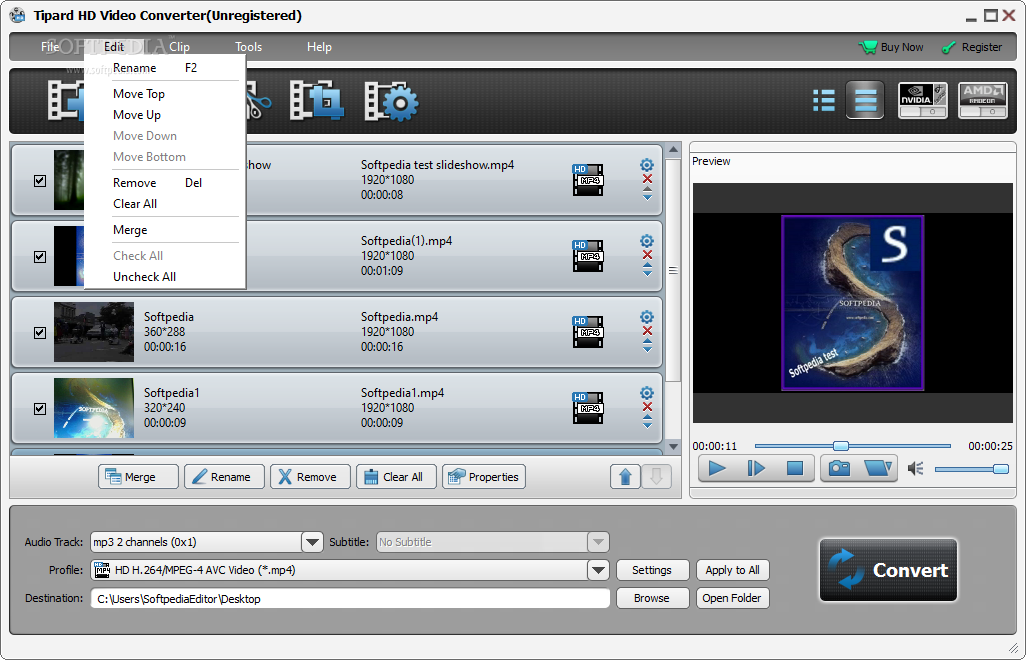
Task: Delete Softpedia.mp4 with red X icon
Action: click(647, 331)
